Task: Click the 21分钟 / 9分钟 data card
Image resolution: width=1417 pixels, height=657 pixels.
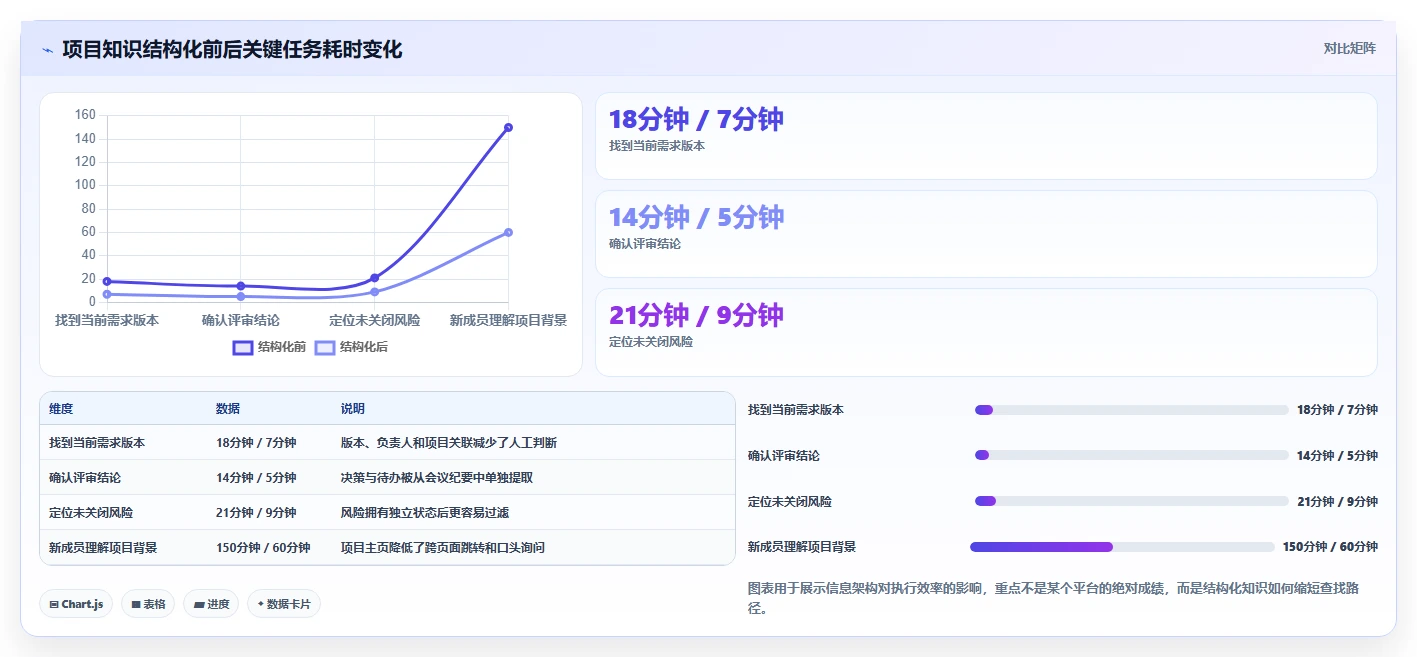Action: pyautogui.click(x=986, y=332)
